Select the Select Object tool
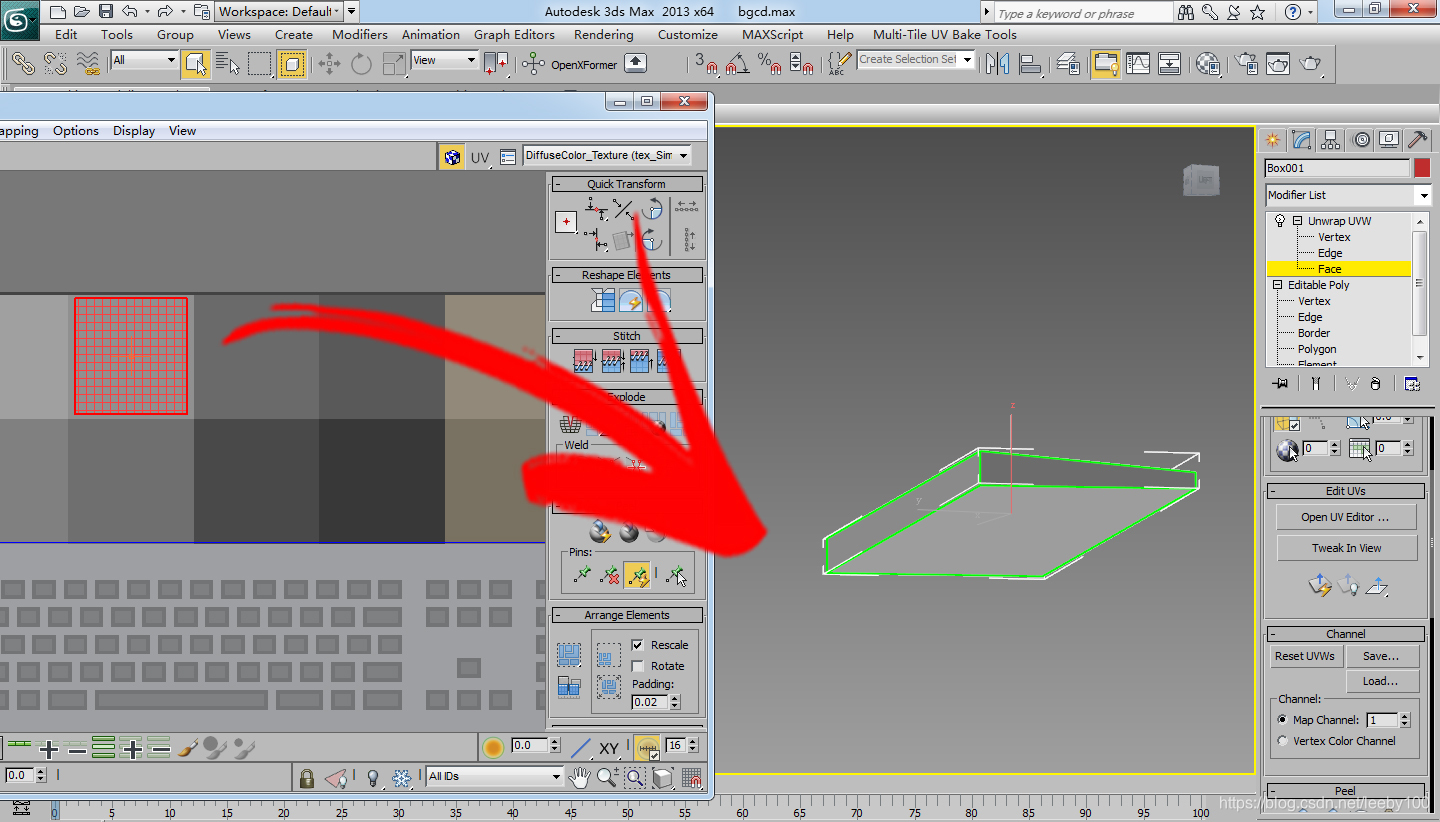Viewport: 1440px width, 822px height. [195, 64]
